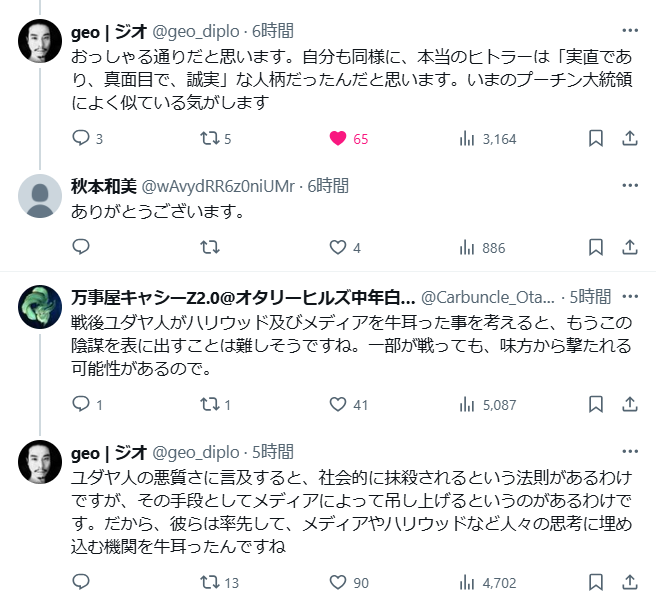
Task: Reply to 秋本和美's tweet
Action: [x=82, y=247]
